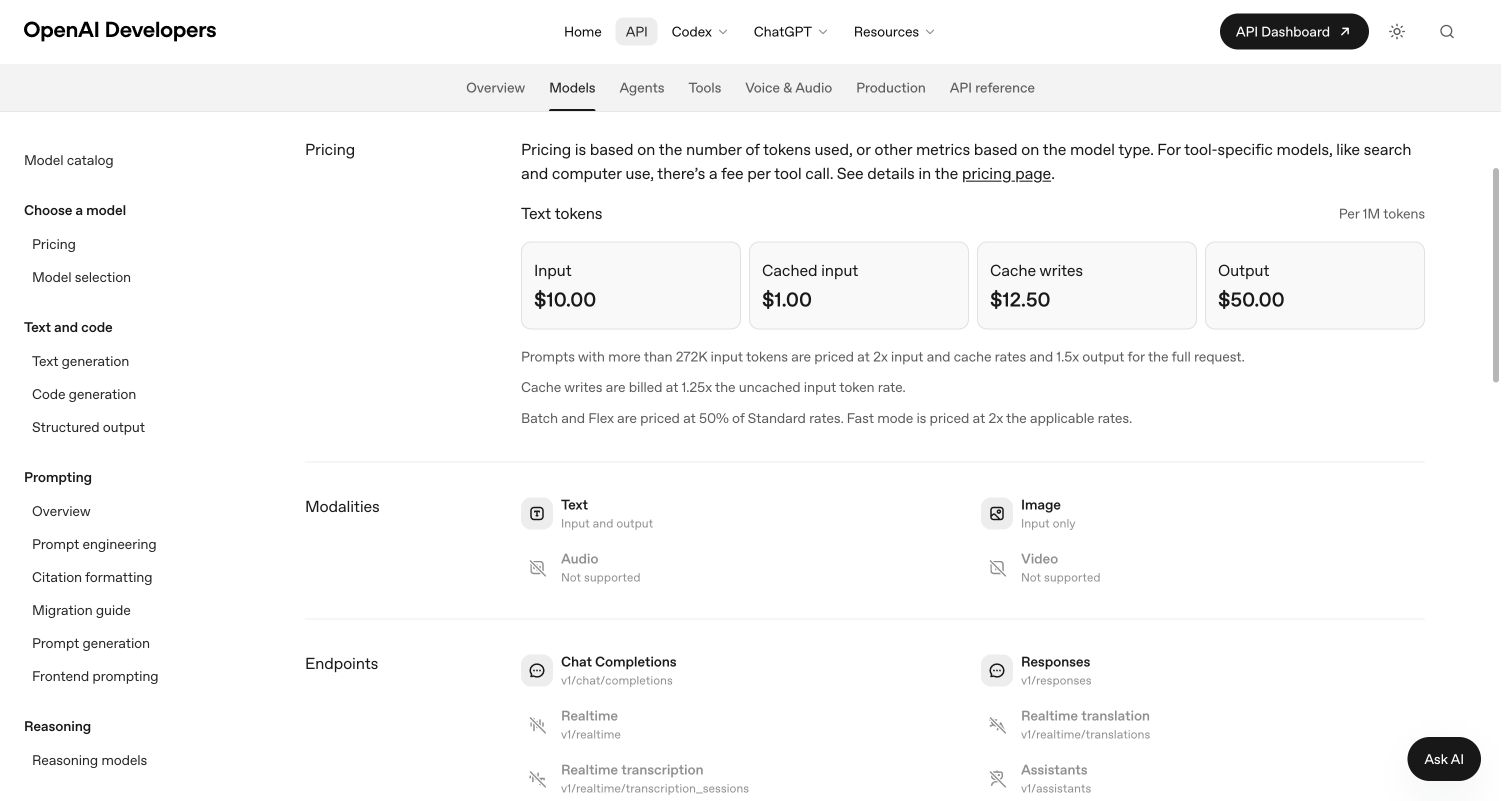Click the 'v1/chat/completions' endpoint path

pyautogui.click(x=617, y=681)
